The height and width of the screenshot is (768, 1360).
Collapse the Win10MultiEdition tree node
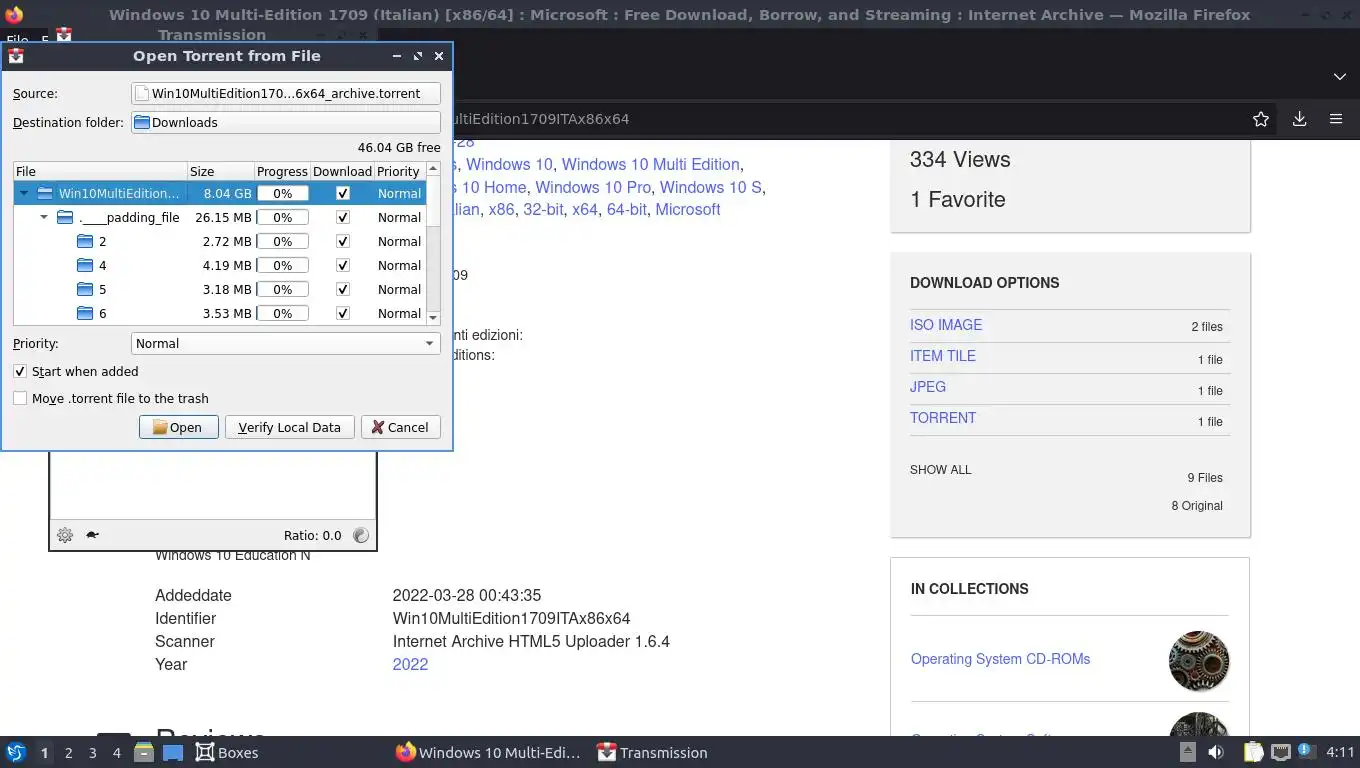[24, 193]
